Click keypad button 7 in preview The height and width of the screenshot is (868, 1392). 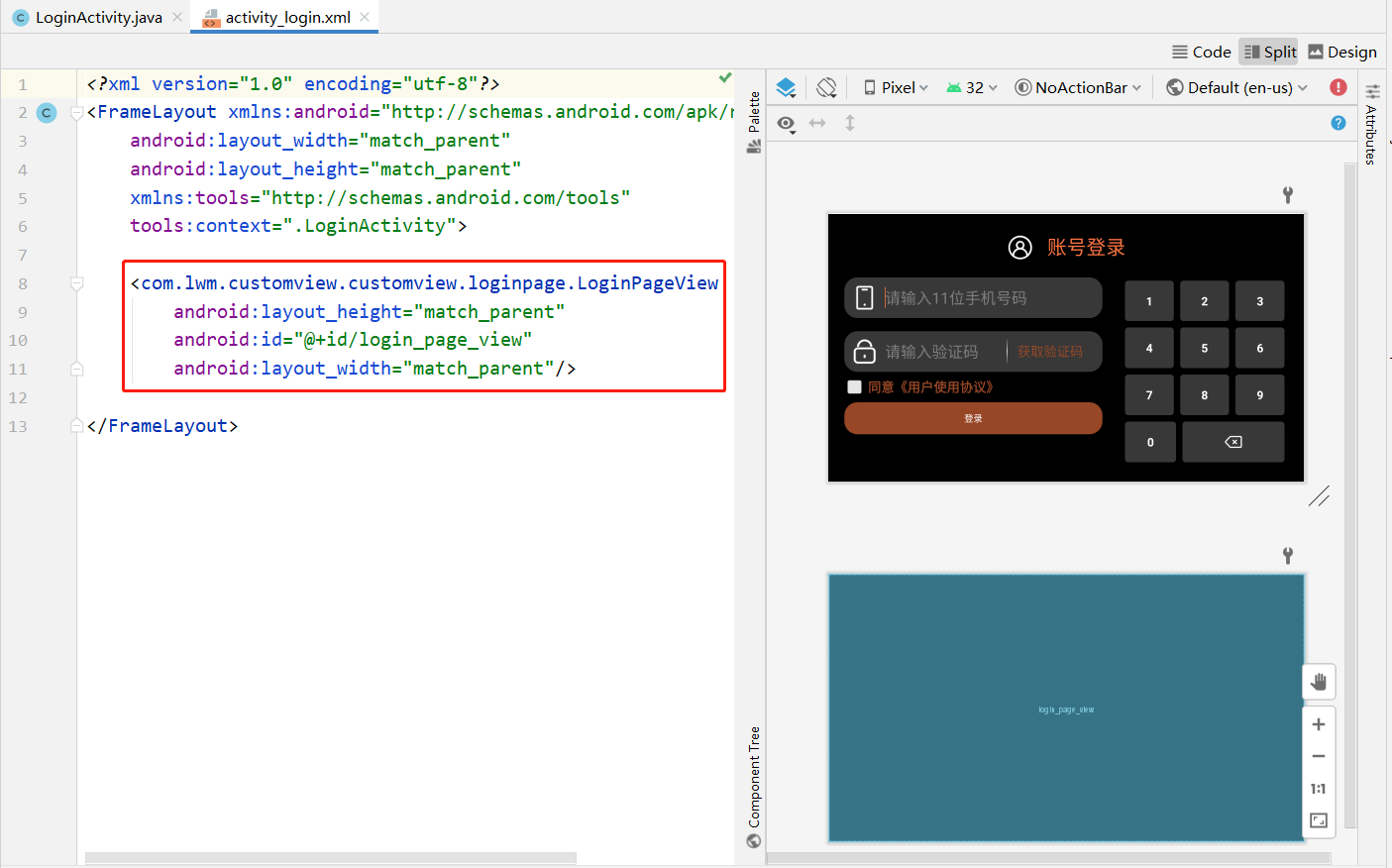1149,394
